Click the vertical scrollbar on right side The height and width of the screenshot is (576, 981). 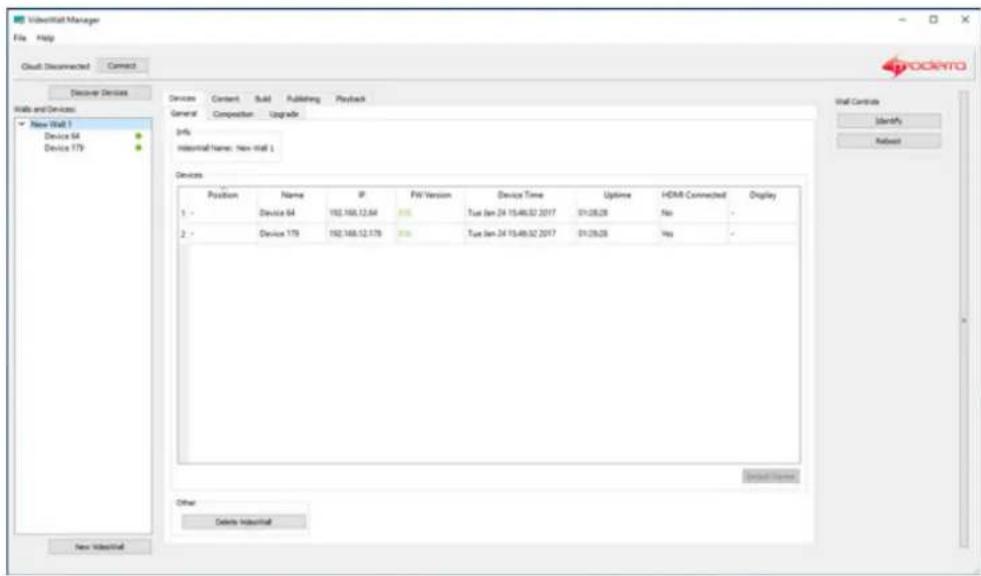pos(963,320)
